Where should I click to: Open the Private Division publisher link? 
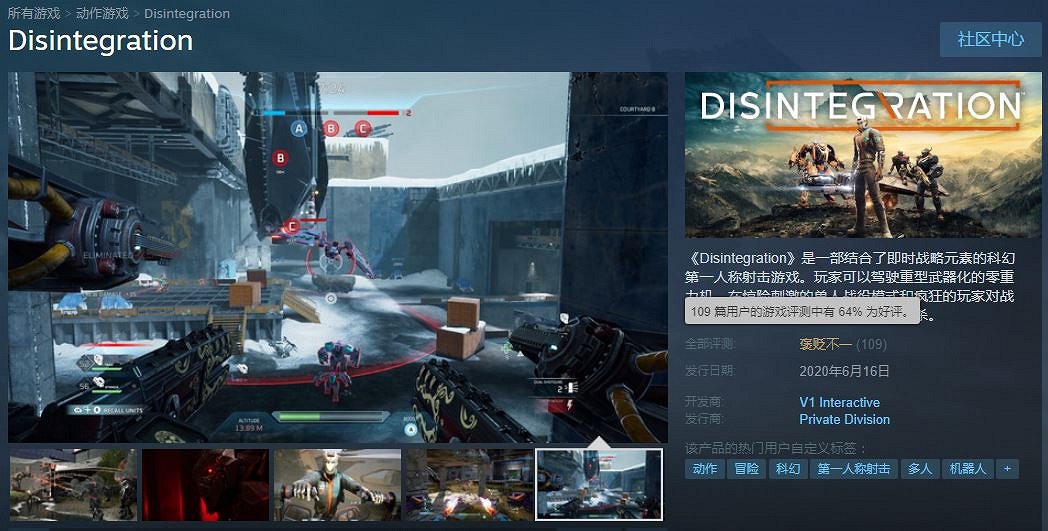click(x=844, y=419)
